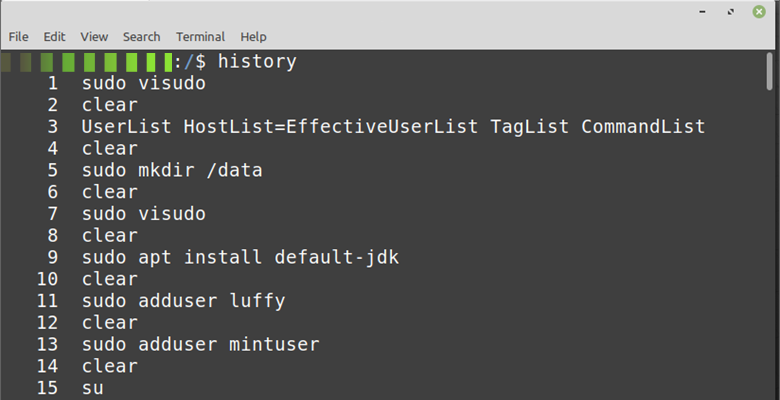Click the green blurred prompt username

[87, 62]
